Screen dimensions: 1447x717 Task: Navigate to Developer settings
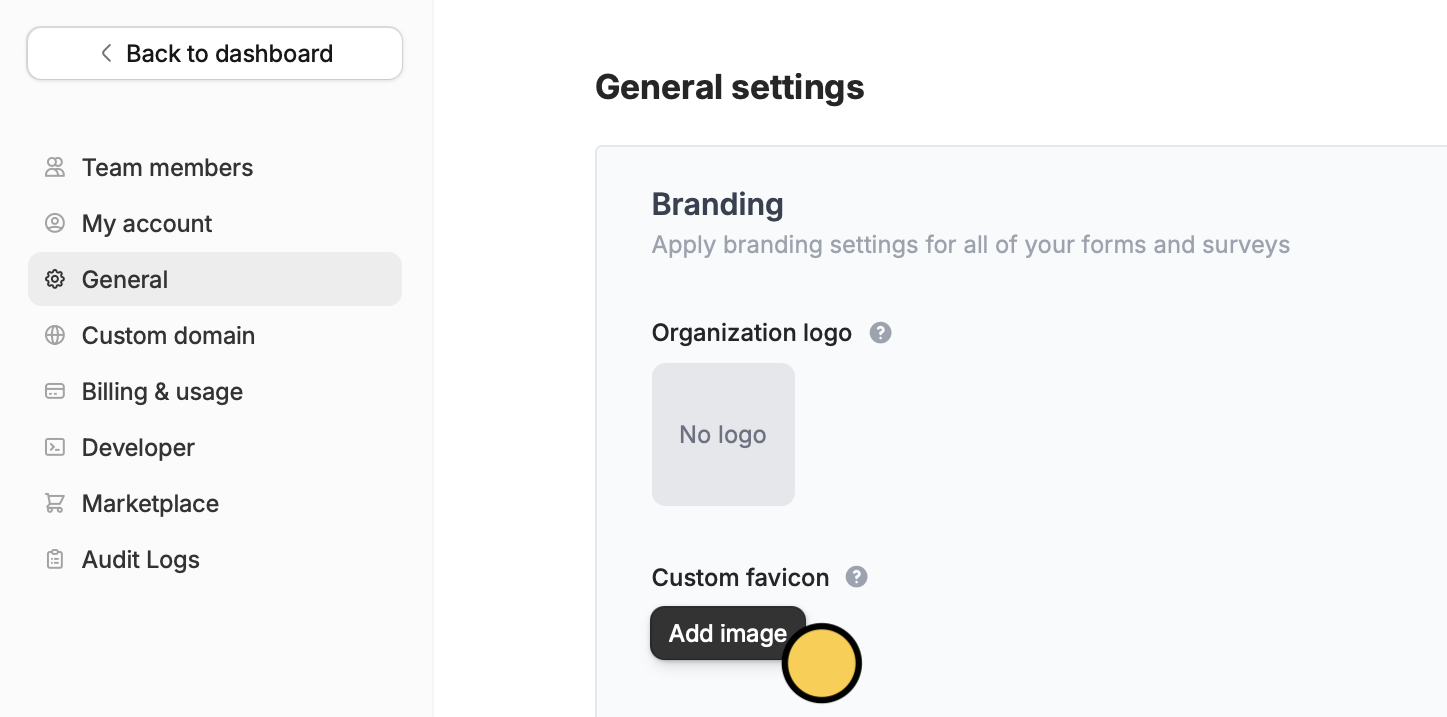[138, 447]
